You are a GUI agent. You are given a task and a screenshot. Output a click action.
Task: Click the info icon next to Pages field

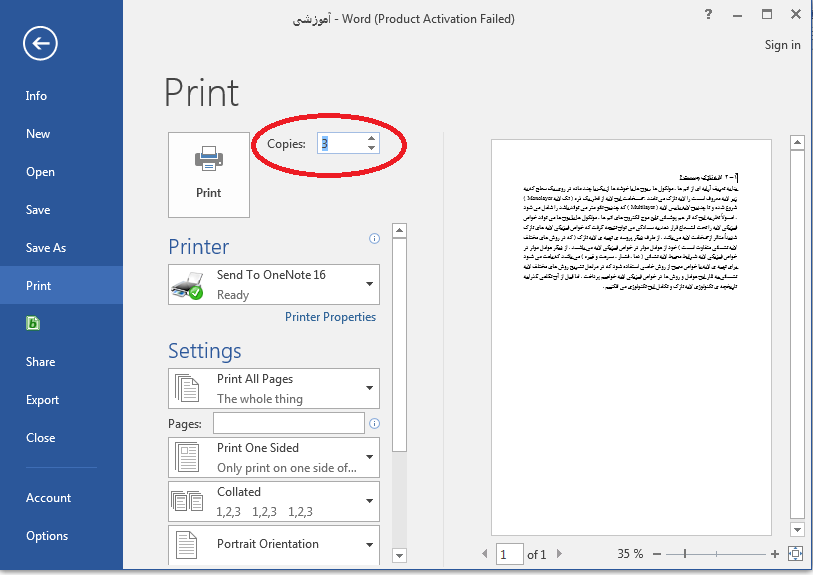[374, 424]
